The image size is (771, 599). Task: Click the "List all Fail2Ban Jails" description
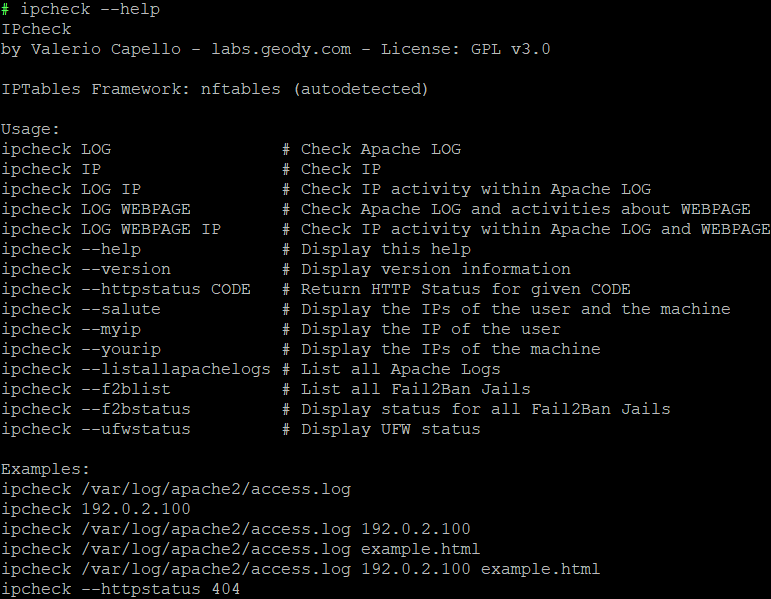pyautogui.click(x=416, y=389)
